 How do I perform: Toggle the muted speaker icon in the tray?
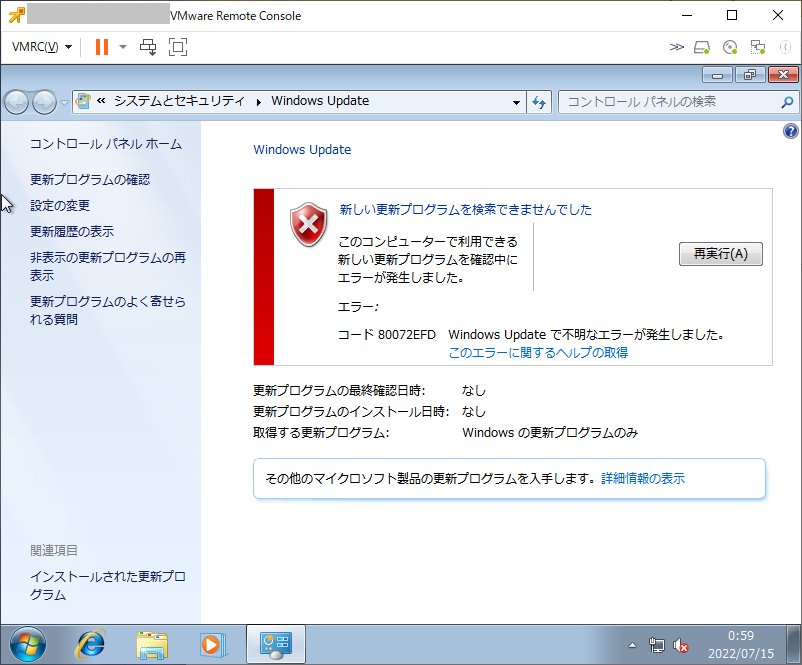pos(683,646)
